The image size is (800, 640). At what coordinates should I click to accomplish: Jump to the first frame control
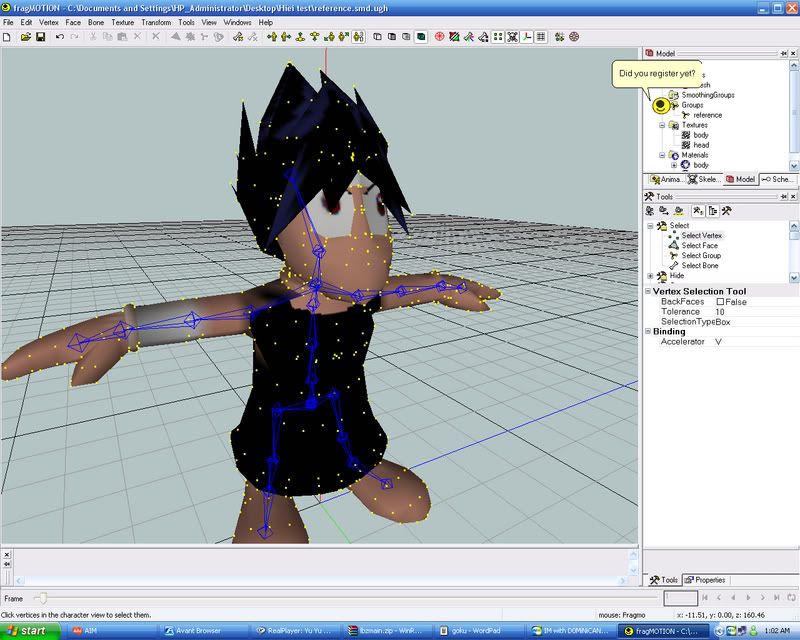coord(705,598)
